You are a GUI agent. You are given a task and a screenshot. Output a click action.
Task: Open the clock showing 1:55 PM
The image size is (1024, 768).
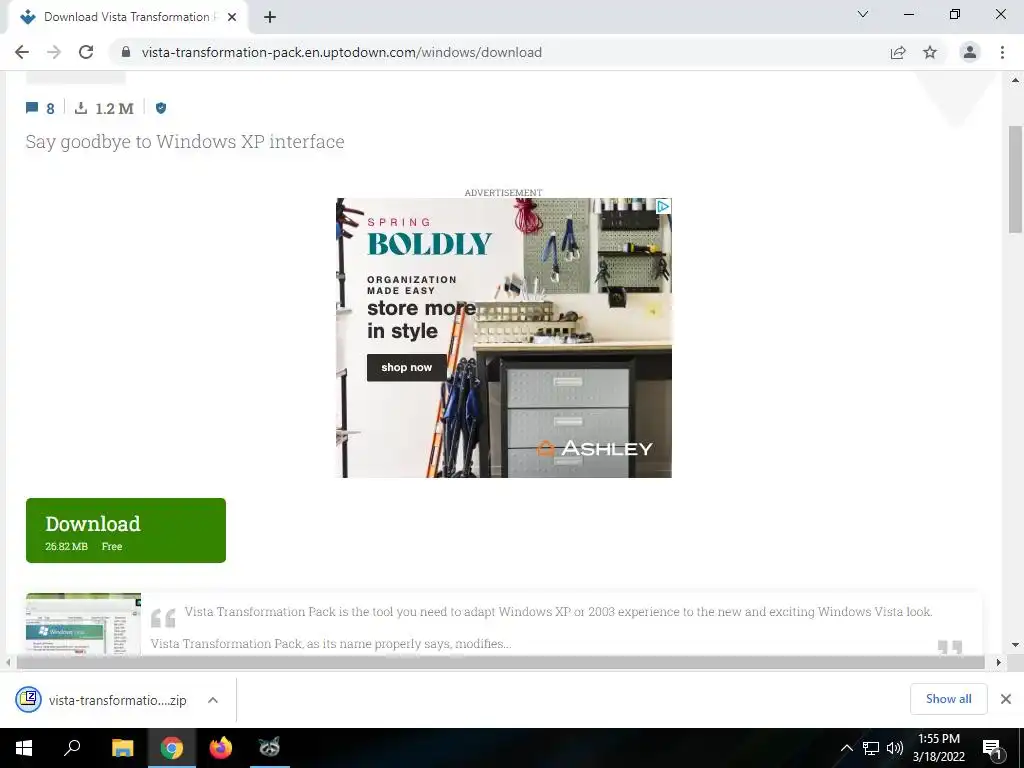pyautogui.click(x=938, y=748)
